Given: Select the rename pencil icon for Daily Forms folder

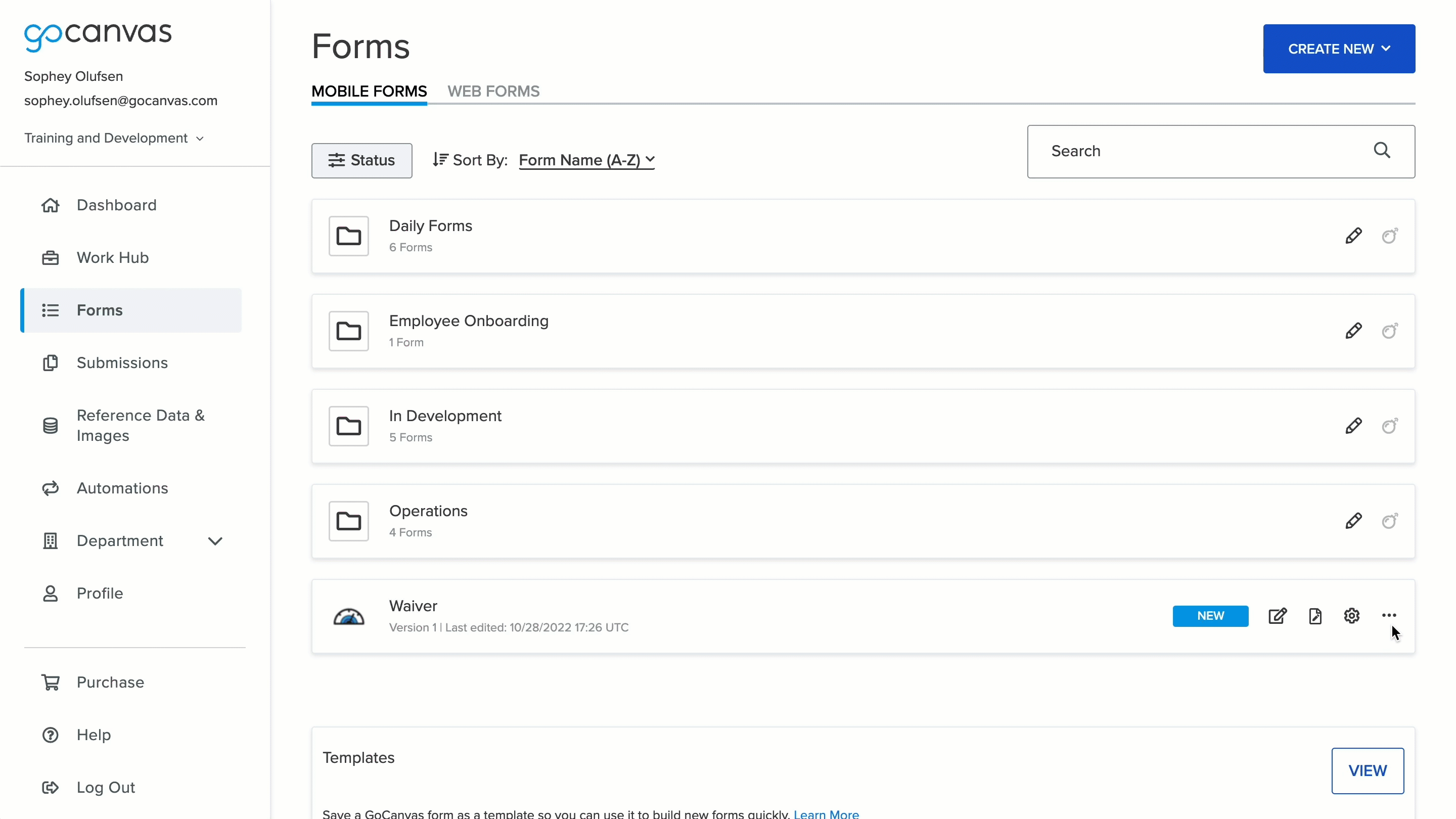Looking at the screenshot, I should pyautogui.click(x=1354, y=236).
